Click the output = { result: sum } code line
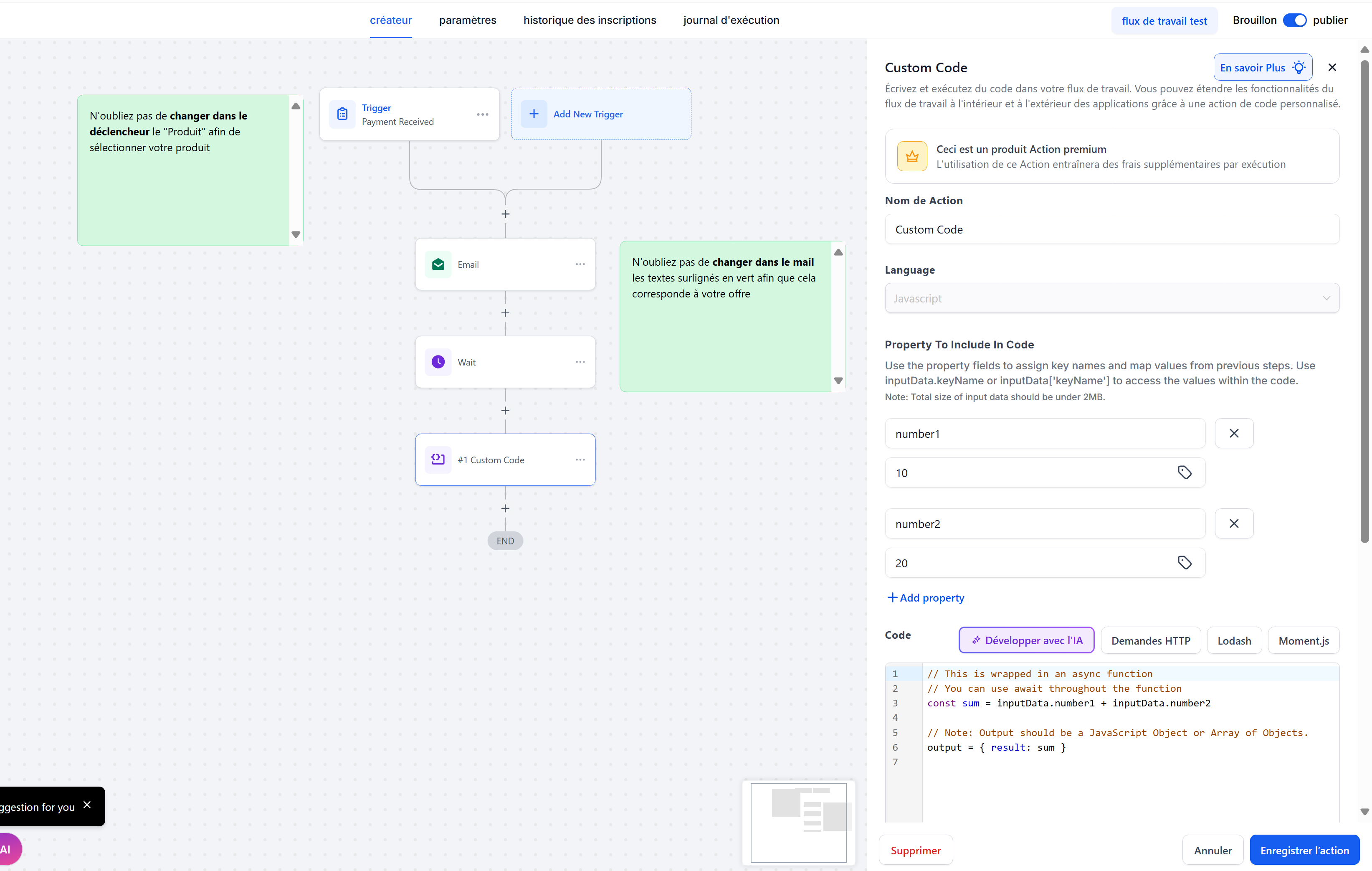Viewport: 1372px width, 871px height. pos(996,747)
